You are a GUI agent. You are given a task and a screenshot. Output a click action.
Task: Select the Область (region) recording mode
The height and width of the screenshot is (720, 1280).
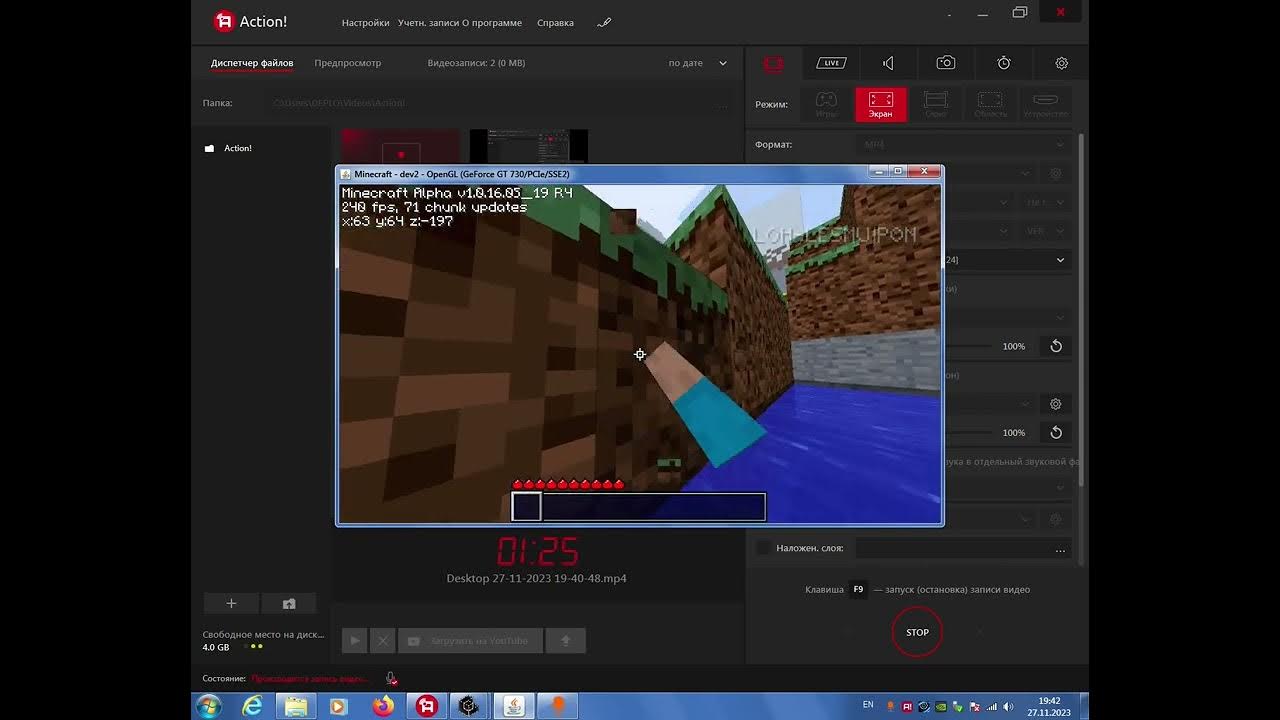click(991, 104)
